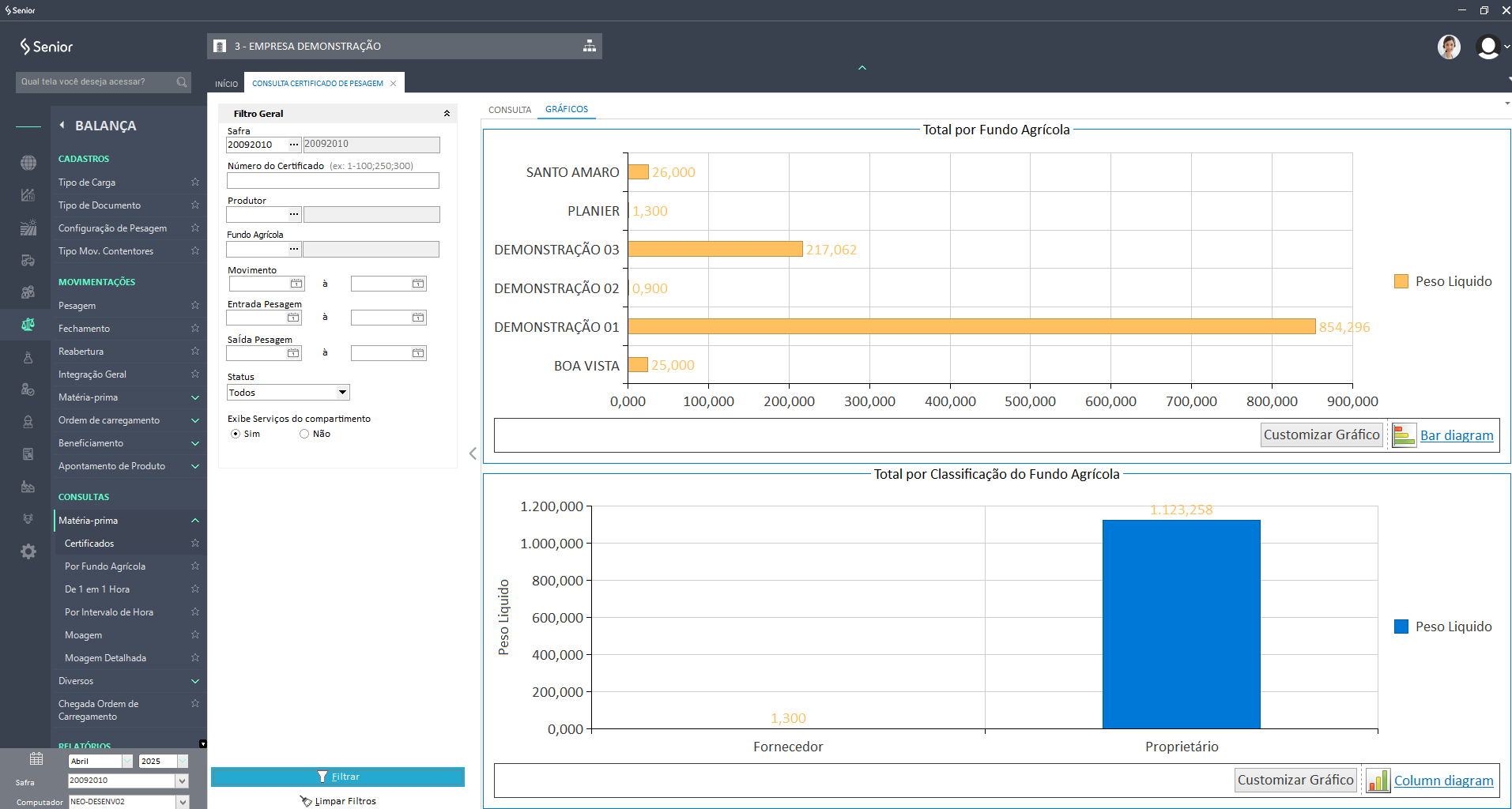Close the Consulta Certificado de Pesagem tab
Viewport: 1512px width, 809px height.
394,84
